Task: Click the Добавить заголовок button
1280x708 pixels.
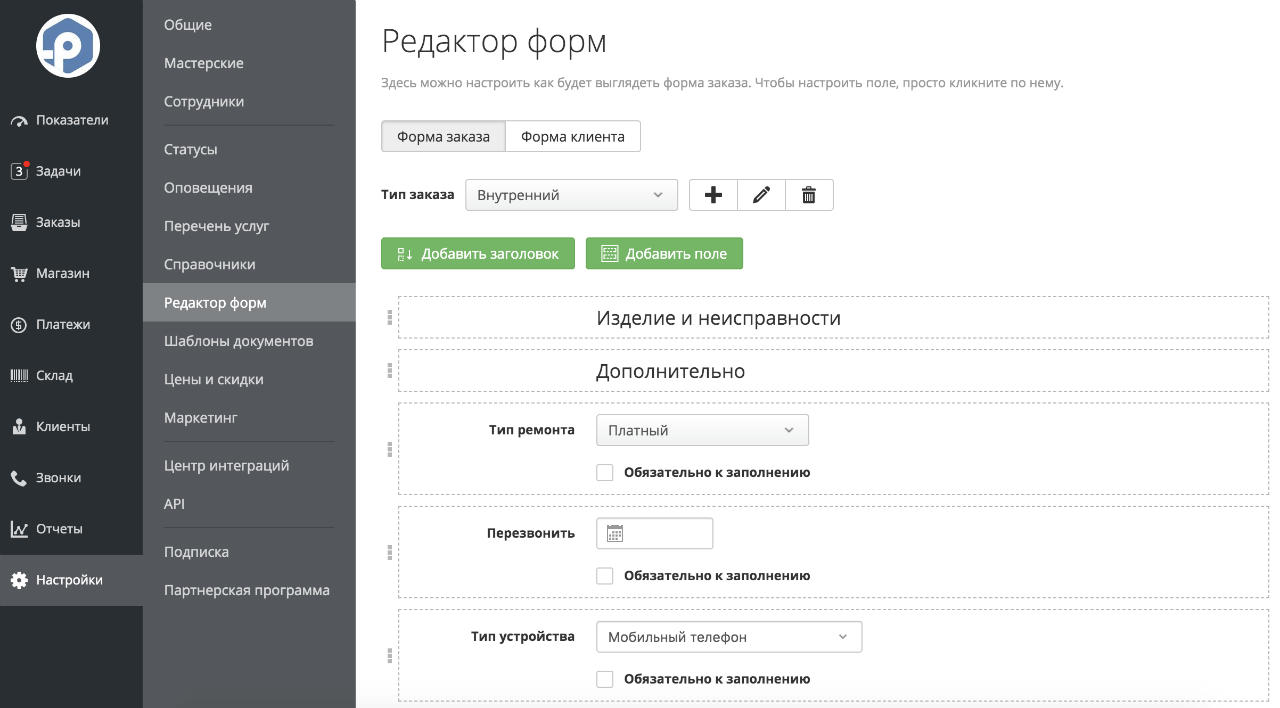Action: point(478,254)
